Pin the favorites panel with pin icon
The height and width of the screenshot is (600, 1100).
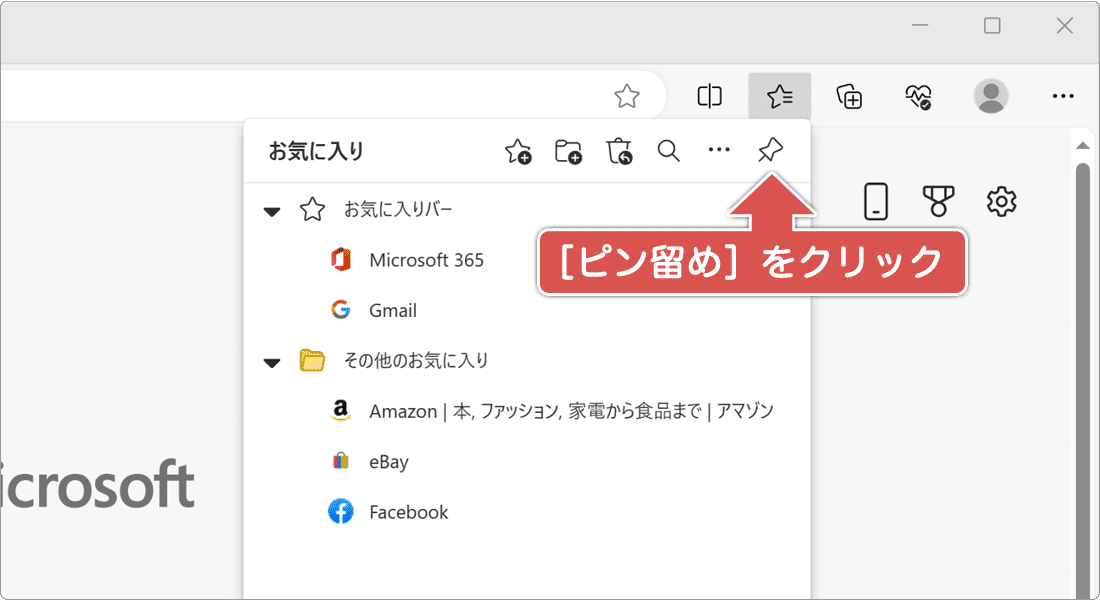(x=770, y=151)
